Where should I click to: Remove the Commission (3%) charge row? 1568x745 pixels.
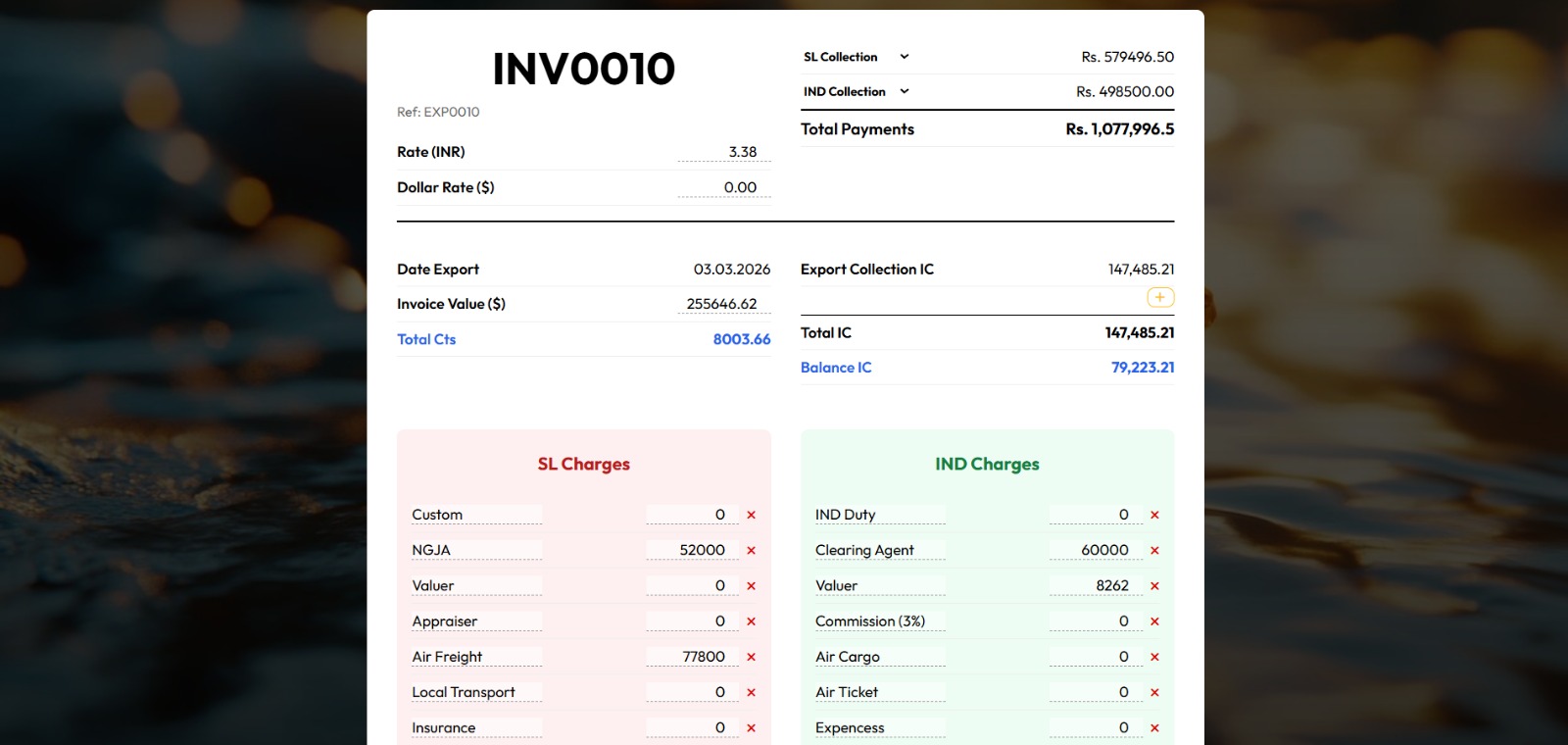tap(1154, 621)
